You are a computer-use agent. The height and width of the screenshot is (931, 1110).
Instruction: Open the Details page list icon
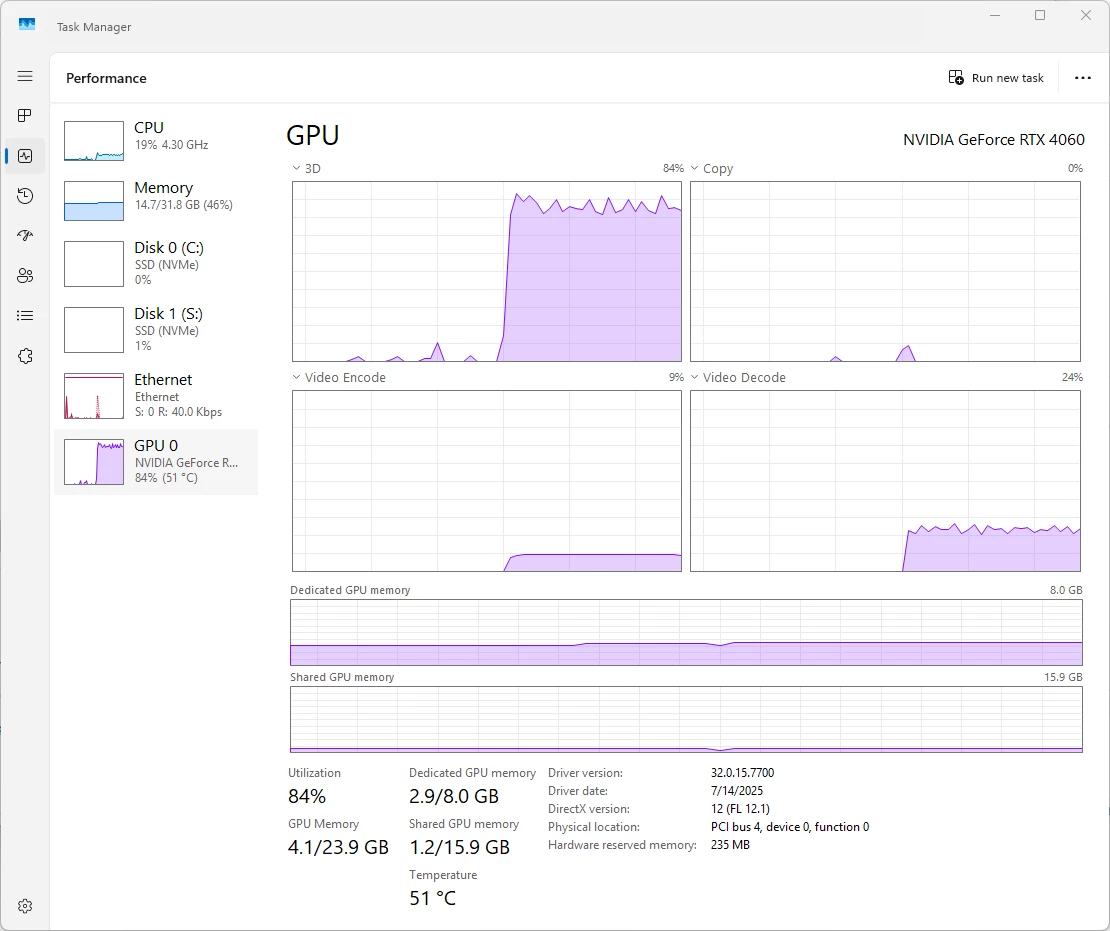pos(25,316)
